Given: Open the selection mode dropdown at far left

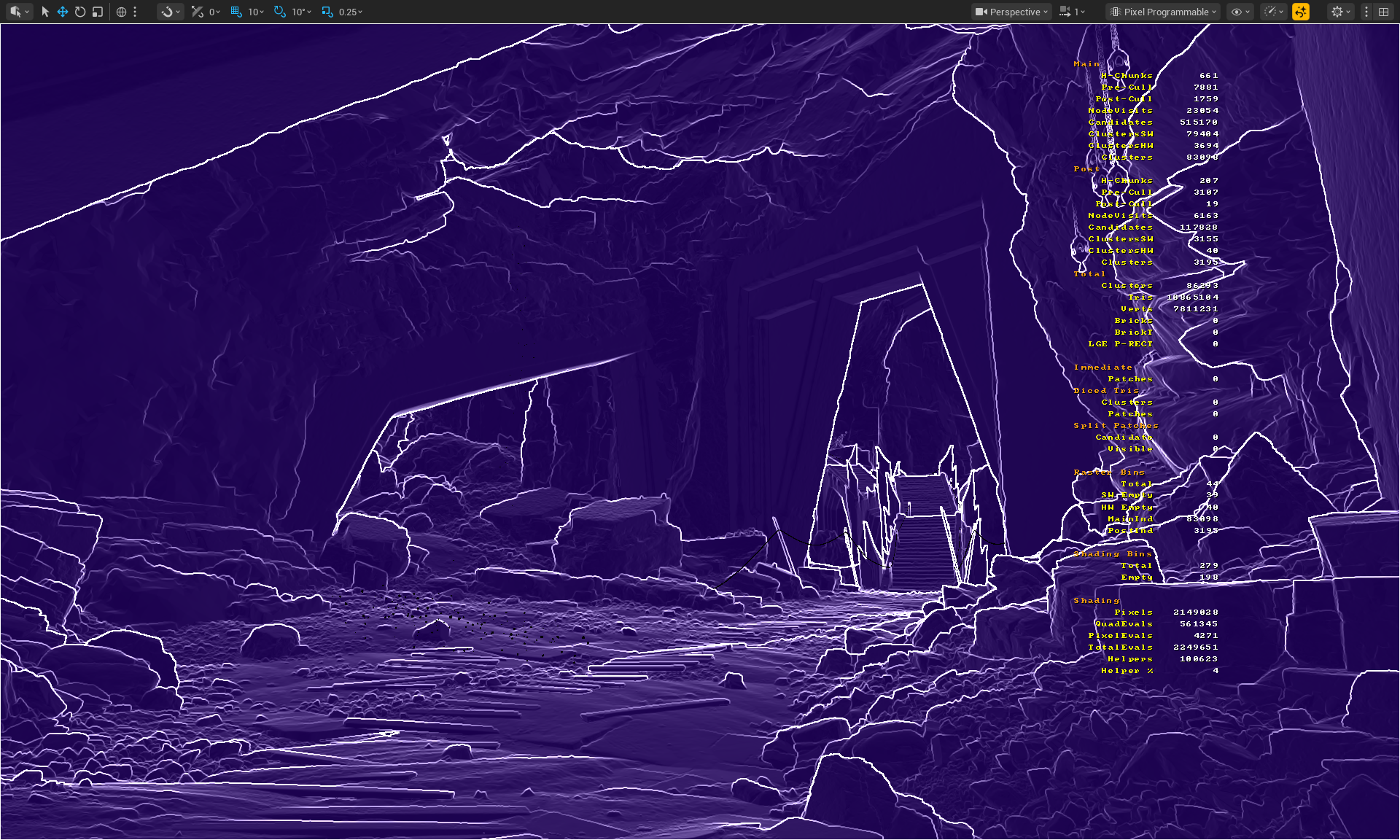Looking at the screenshot, I should pyautogui.click(x=18, y=12).
